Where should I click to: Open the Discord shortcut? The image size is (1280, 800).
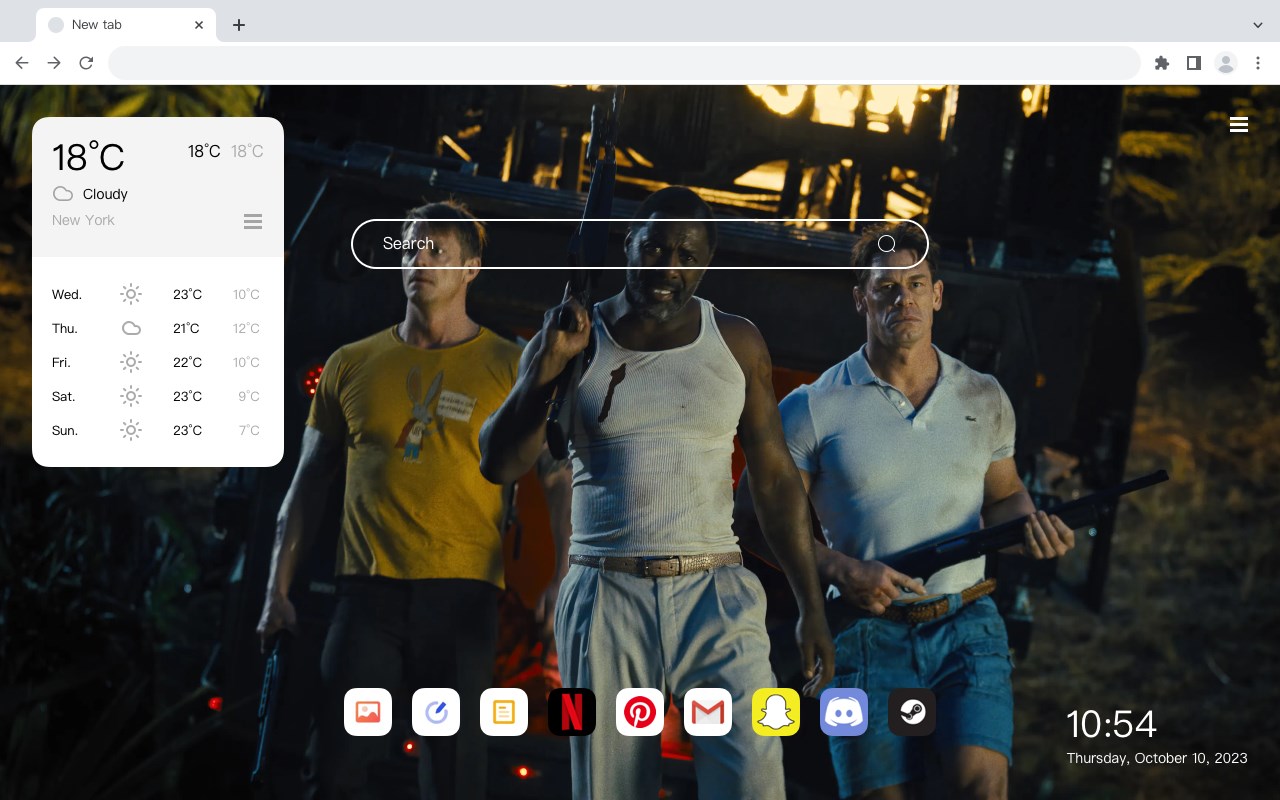click(x=844, y=712)
